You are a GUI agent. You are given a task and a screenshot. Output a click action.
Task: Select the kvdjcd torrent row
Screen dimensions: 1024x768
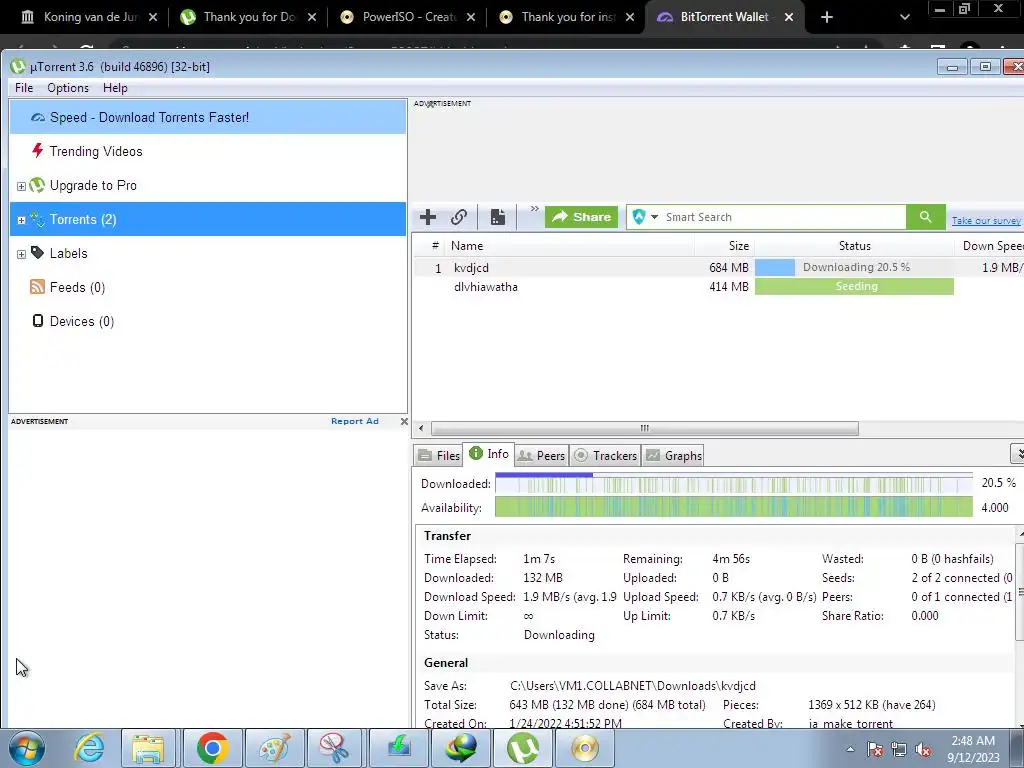[x=717, y=268]
